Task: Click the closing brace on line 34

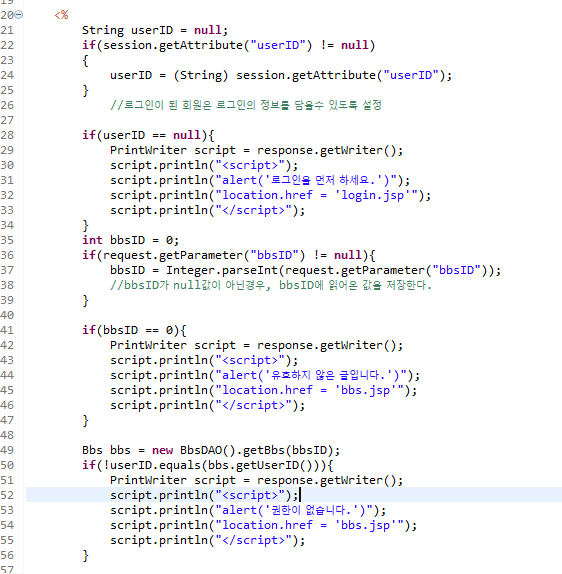Action: tap(85, 226)
